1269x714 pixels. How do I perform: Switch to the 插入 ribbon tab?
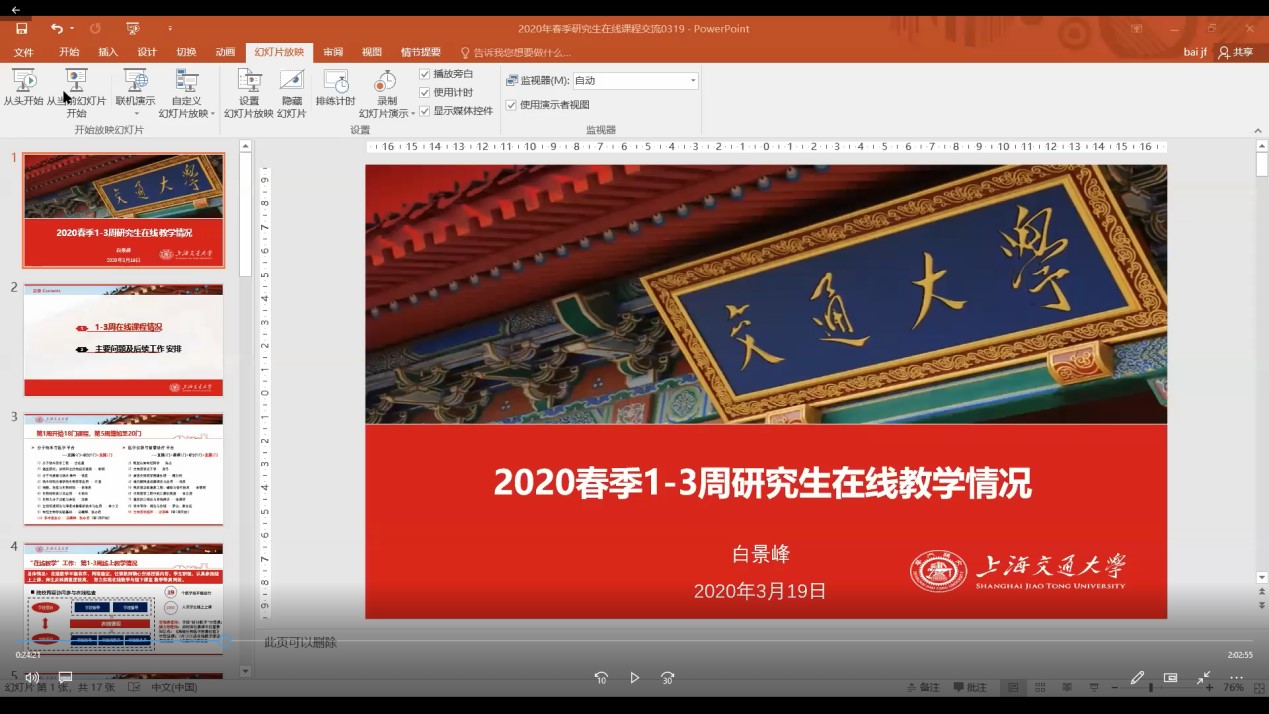[x=108, y=52]
